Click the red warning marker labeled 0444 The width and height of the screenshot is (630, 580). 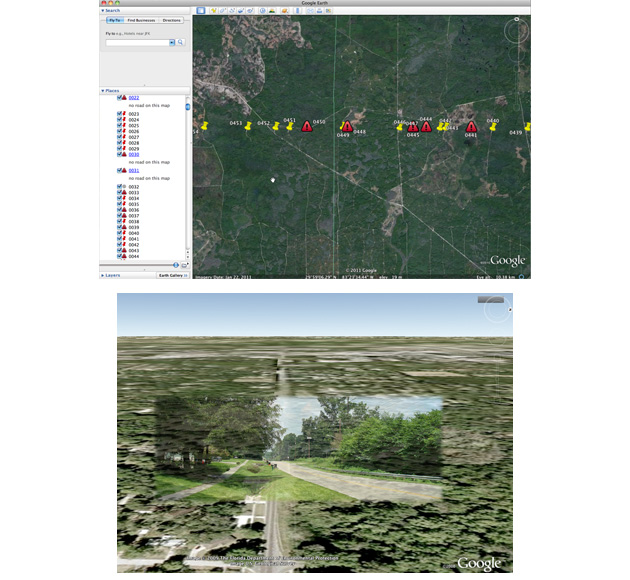pyautogui.click(x=426, y=127)
